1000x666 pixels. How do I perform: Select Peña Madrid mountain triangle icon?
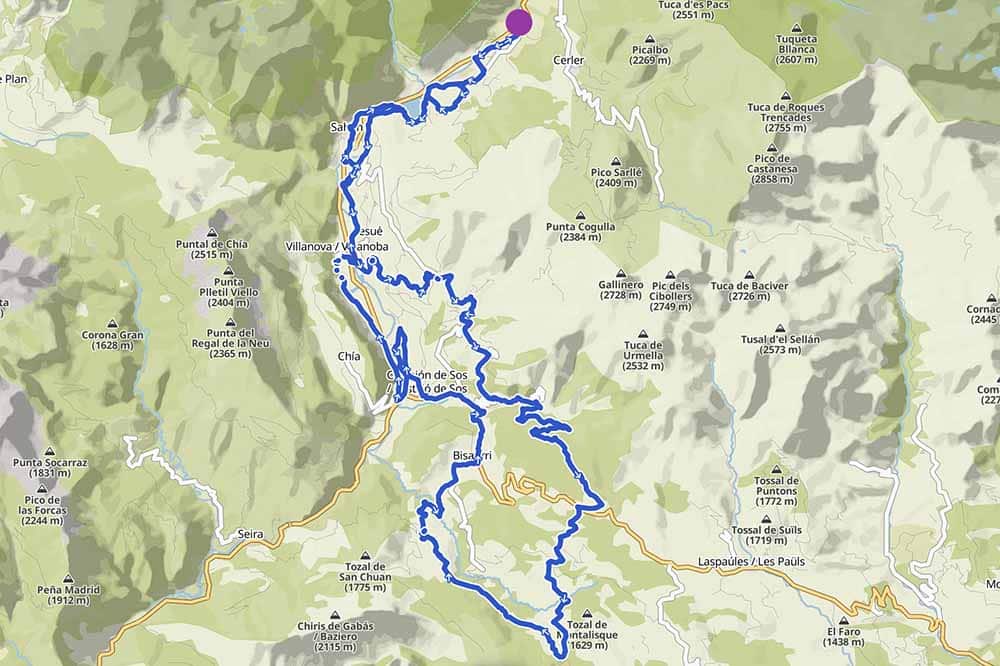(x=68, y=579)
